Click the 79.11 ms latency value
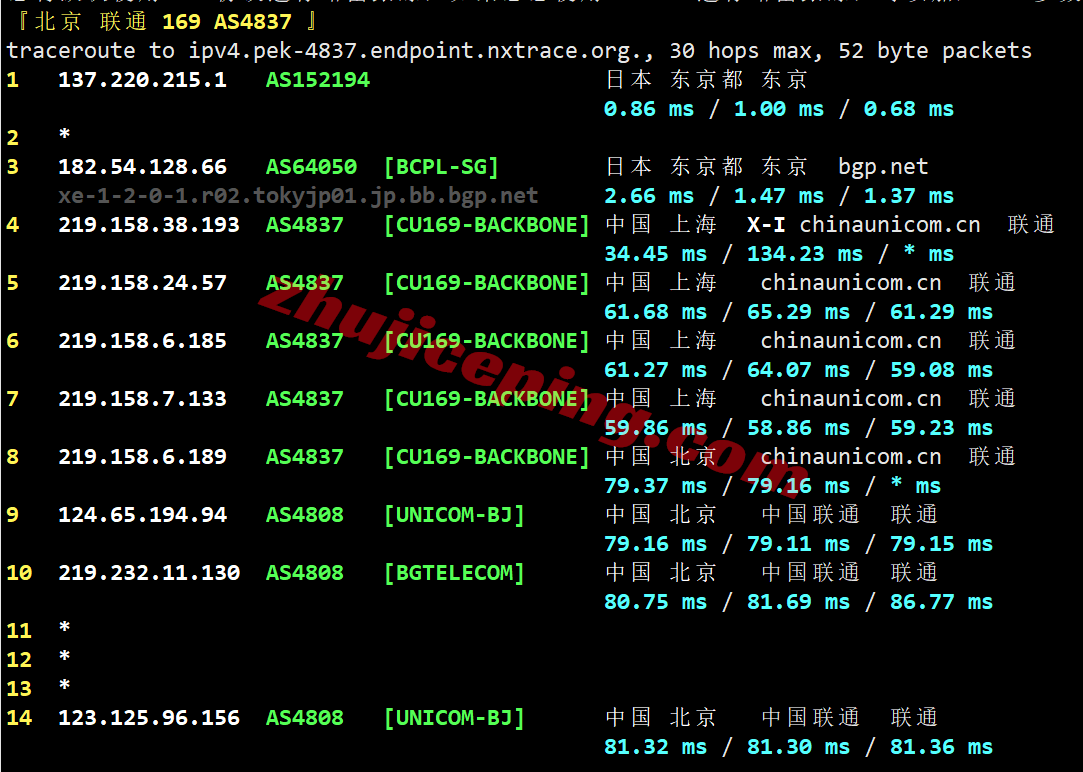The width and height of the screenshot is (1083, 772). [x=798, y=544]
